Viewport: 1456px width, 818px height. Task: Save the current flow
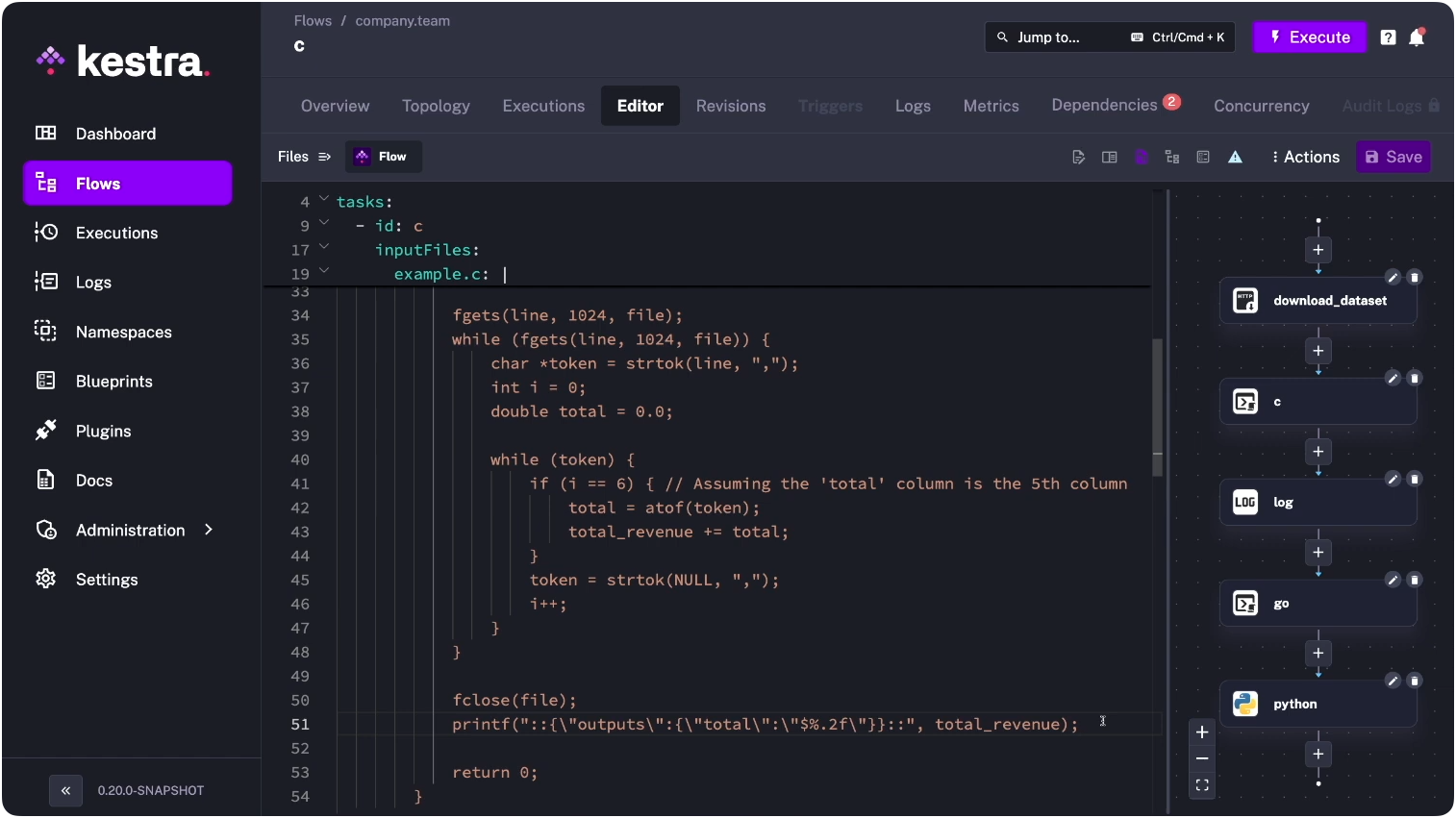1393,156
